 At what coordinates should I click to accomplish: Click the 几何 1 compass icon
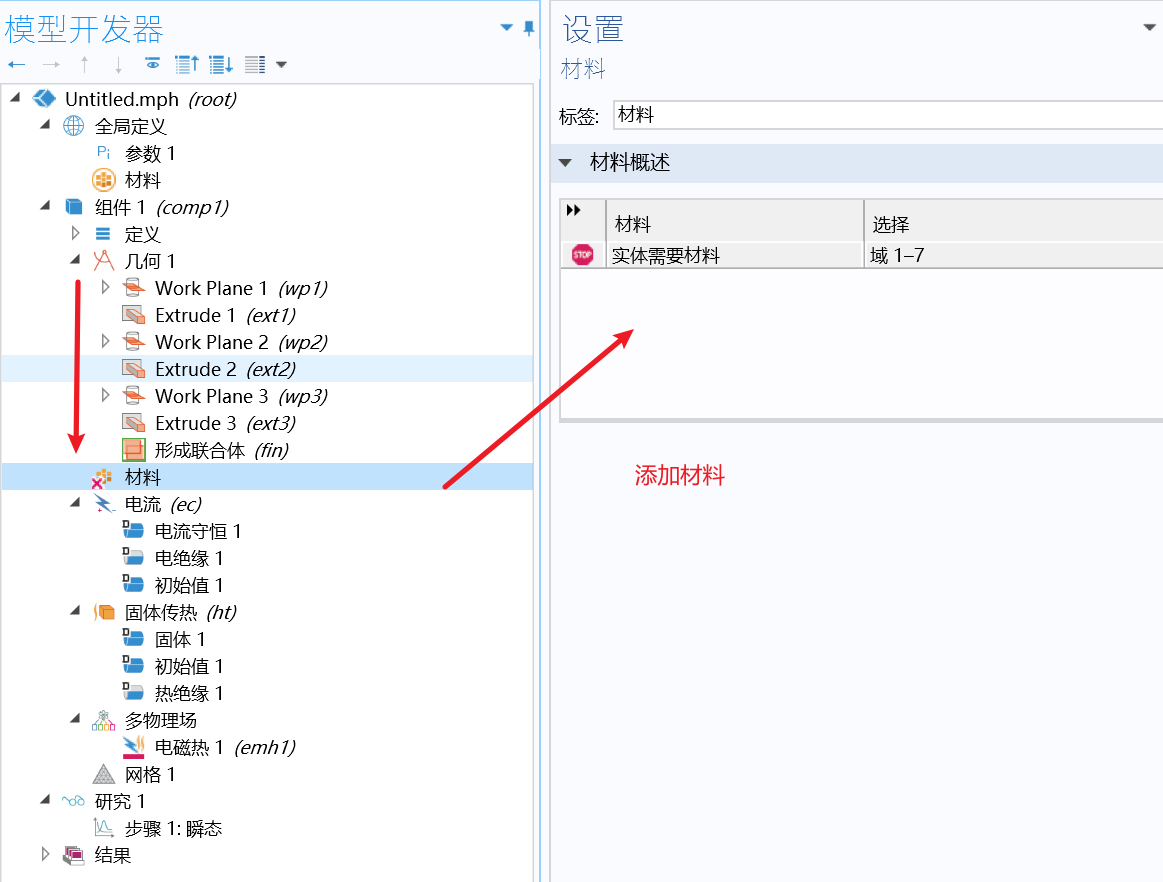click(104, 261)
